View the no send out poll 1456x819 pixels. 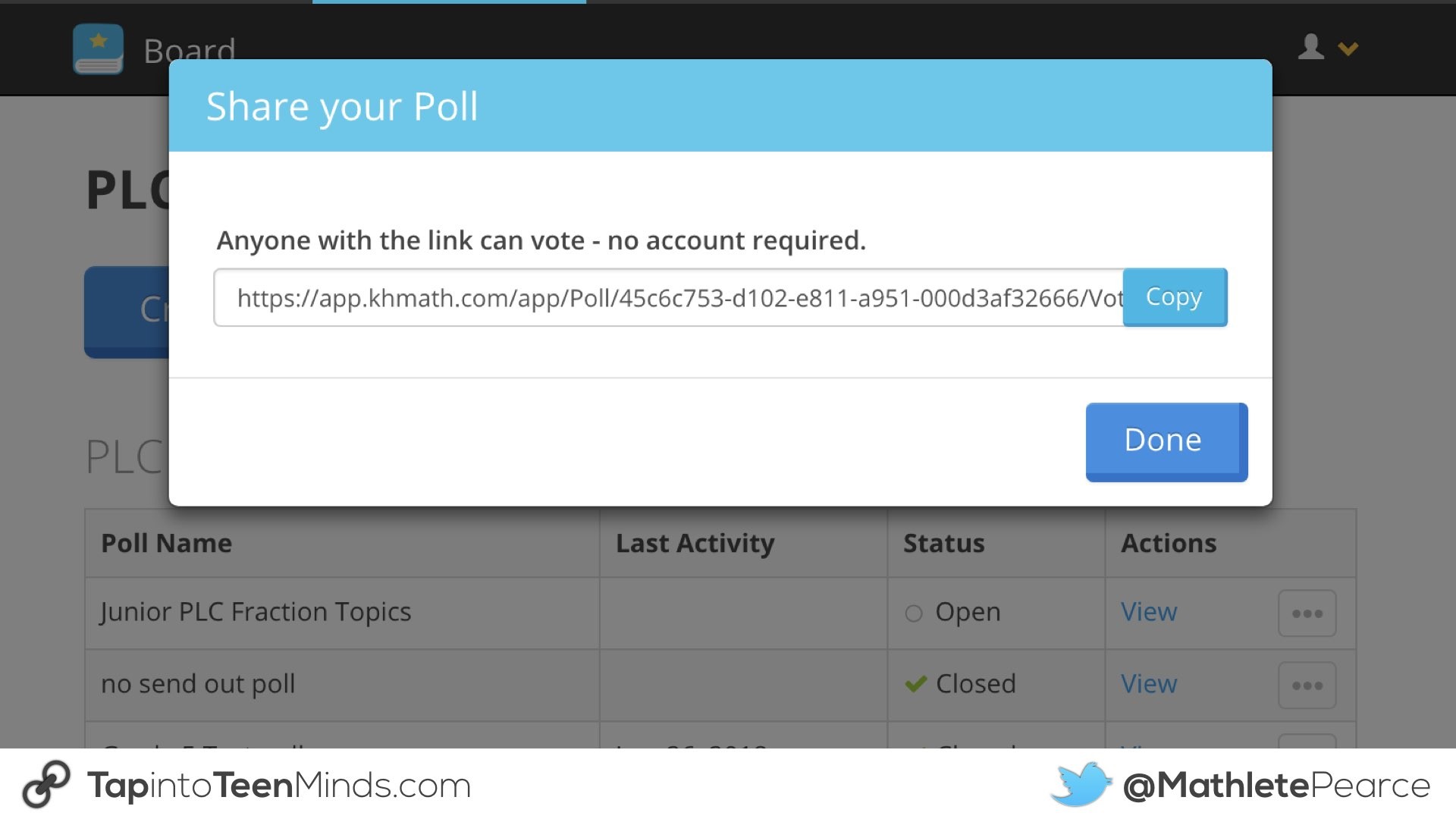pos(1149,684)
